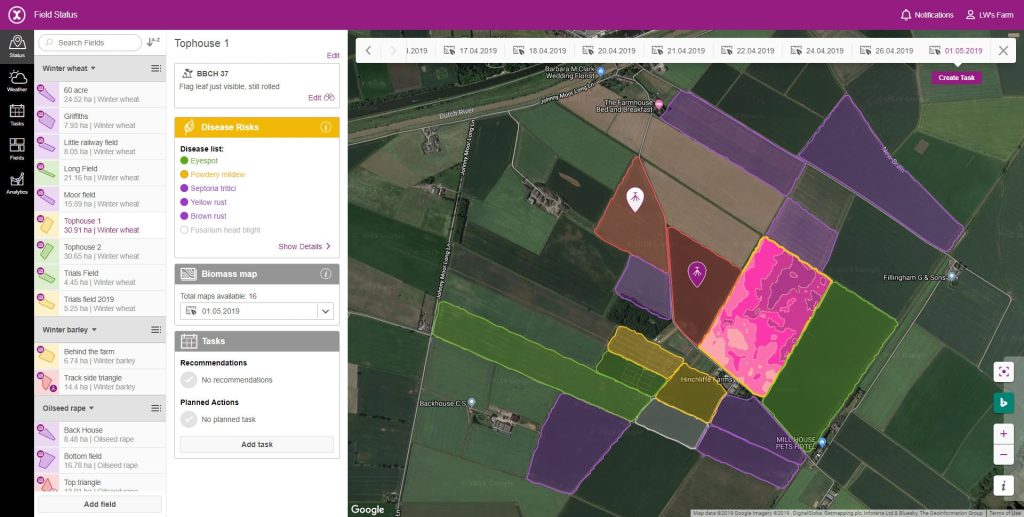The height and width of the screenshot is (517, 1024).
Task: Click Create Task button
Action: [956, 77]
